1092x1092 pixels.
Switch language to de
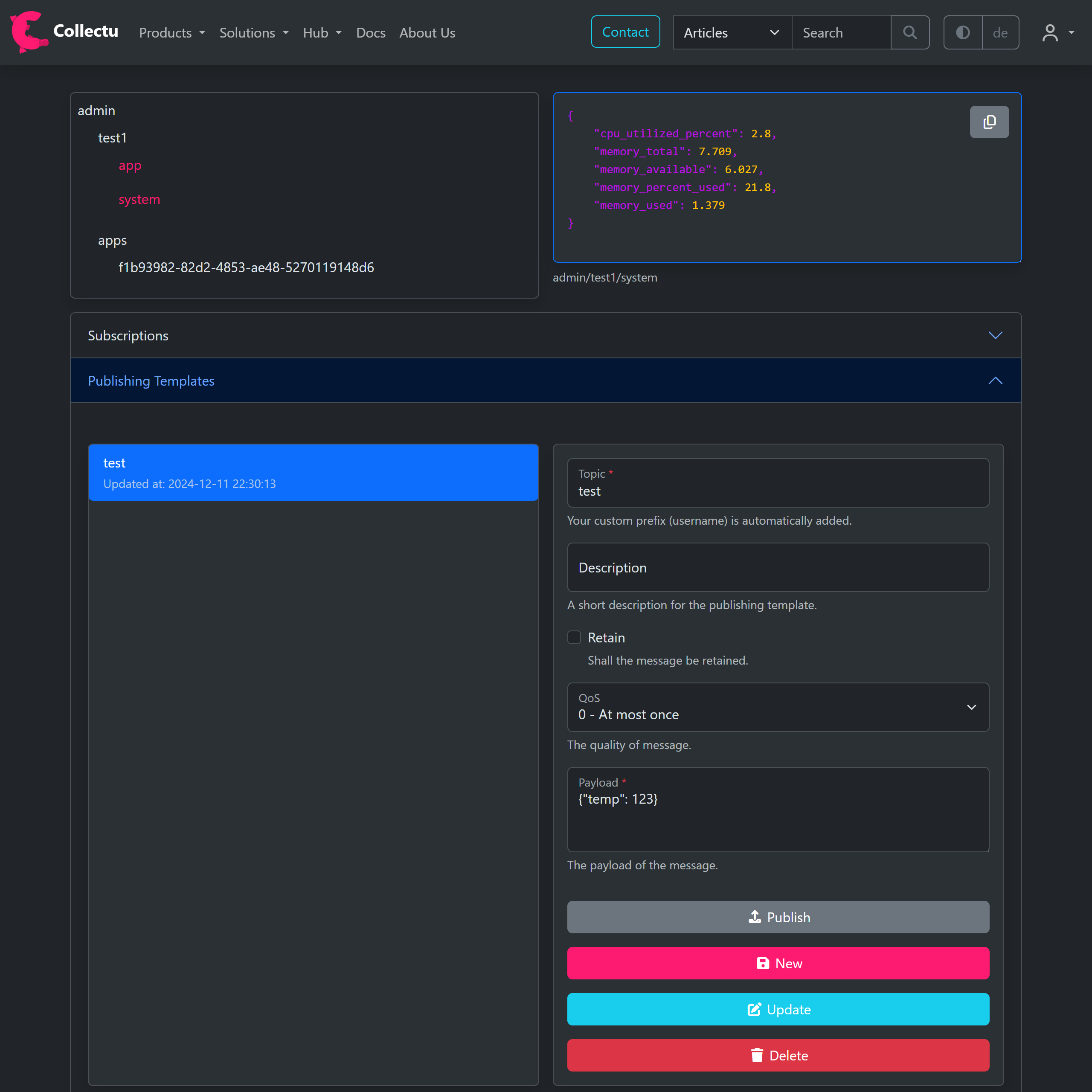click(1000, 33)
